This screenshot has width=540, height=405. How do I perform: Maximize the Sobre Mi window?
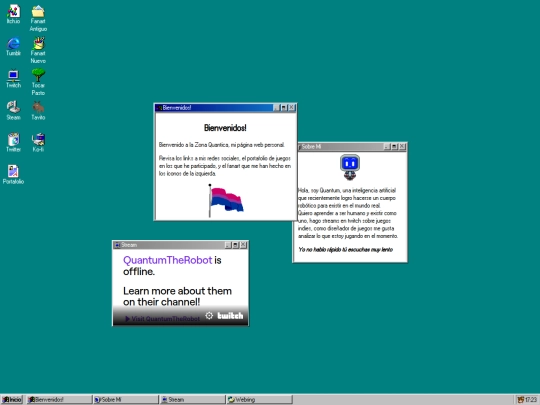(394, 147)
